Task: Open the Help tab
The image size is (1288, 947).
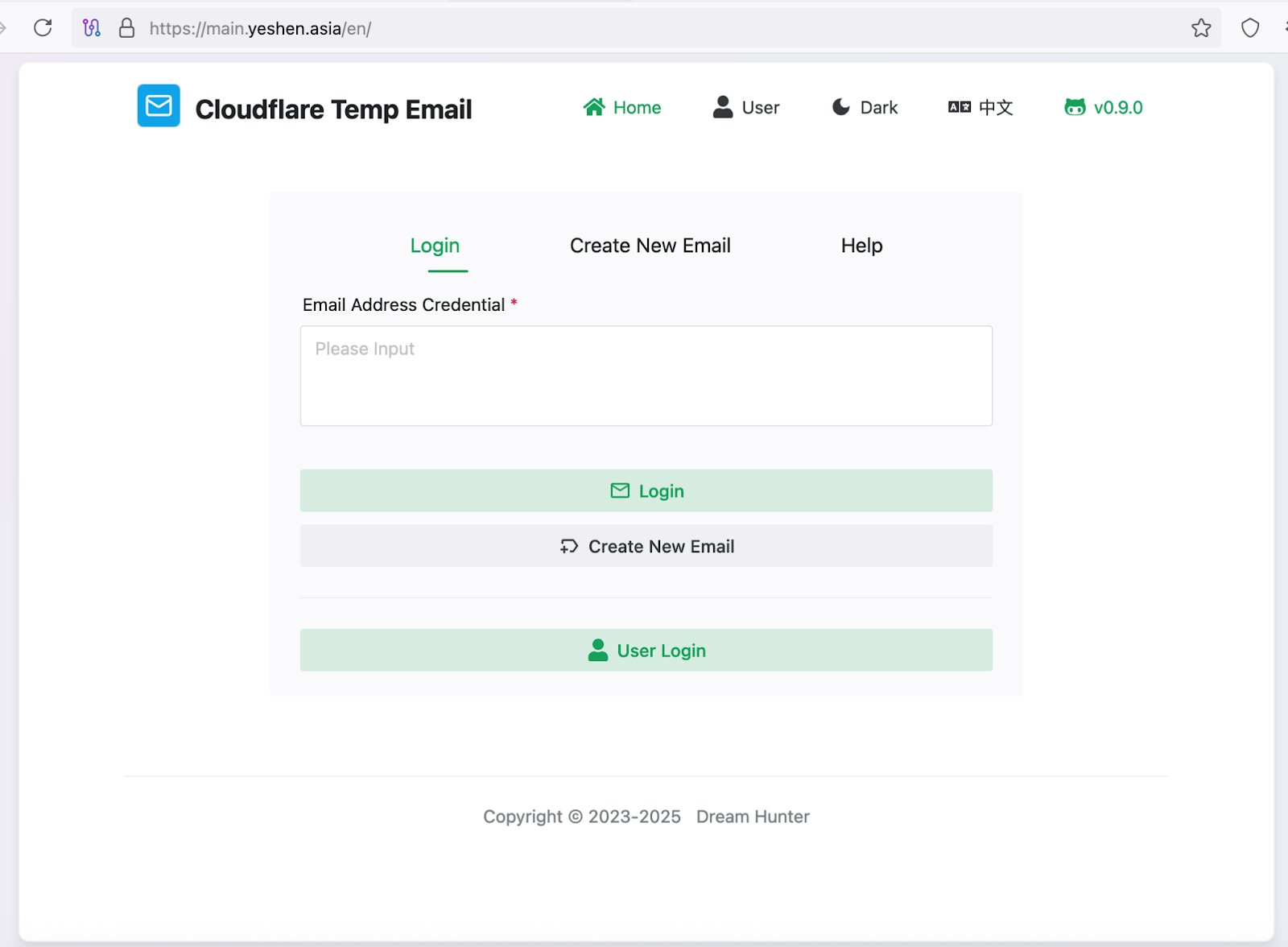Action: 862,246
